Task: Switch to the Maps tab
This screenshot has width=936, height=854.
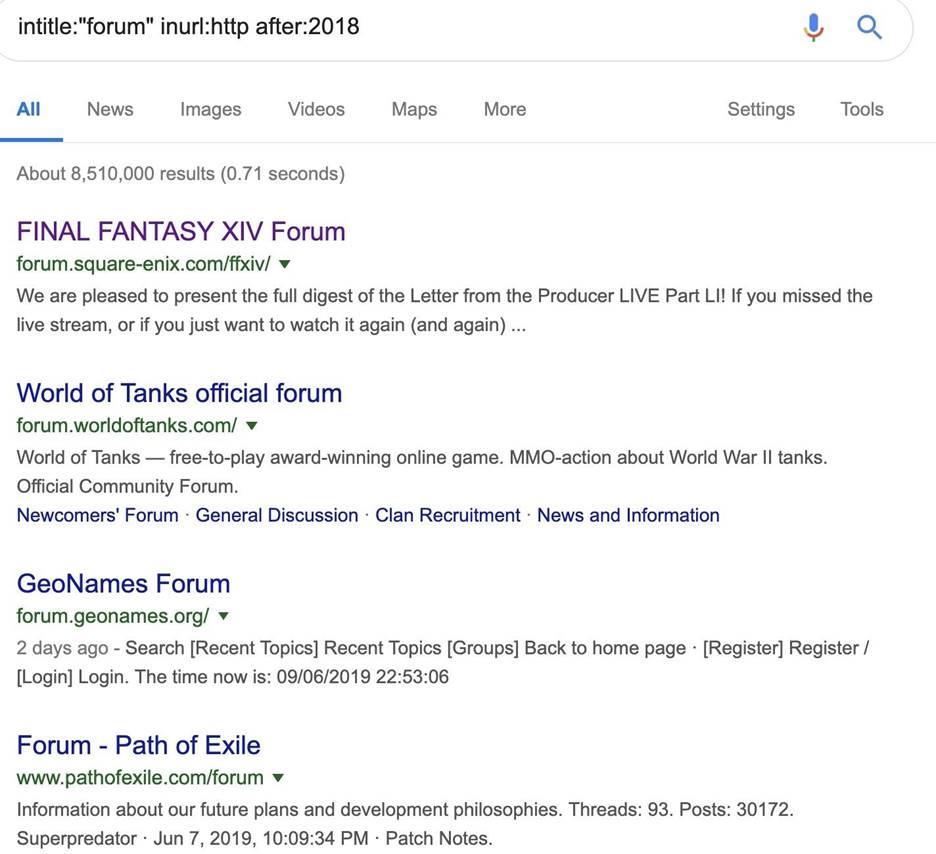Action: point(414,109)
